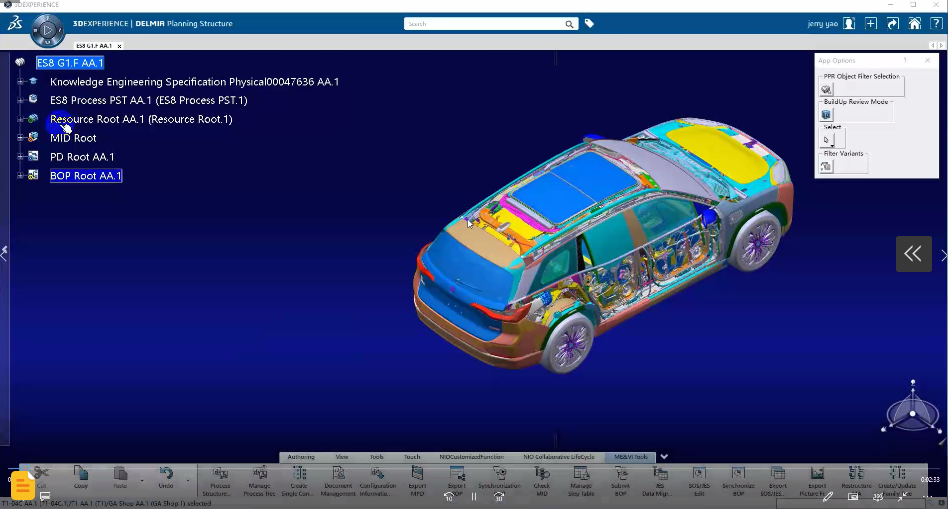Click the Synchronization tool icon
Screen dimensions: 948x509
tap(499, 473)
